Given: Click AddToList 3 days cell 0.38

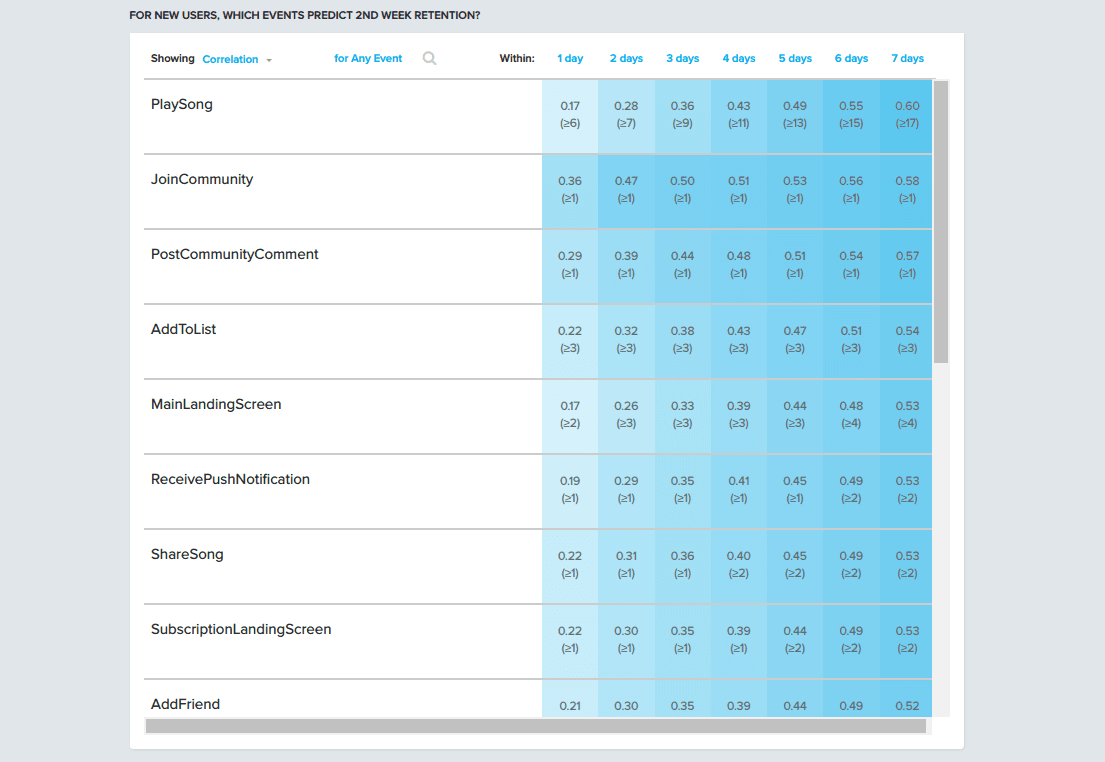Looking at the screenshot, I should click(x=682, y=339).
